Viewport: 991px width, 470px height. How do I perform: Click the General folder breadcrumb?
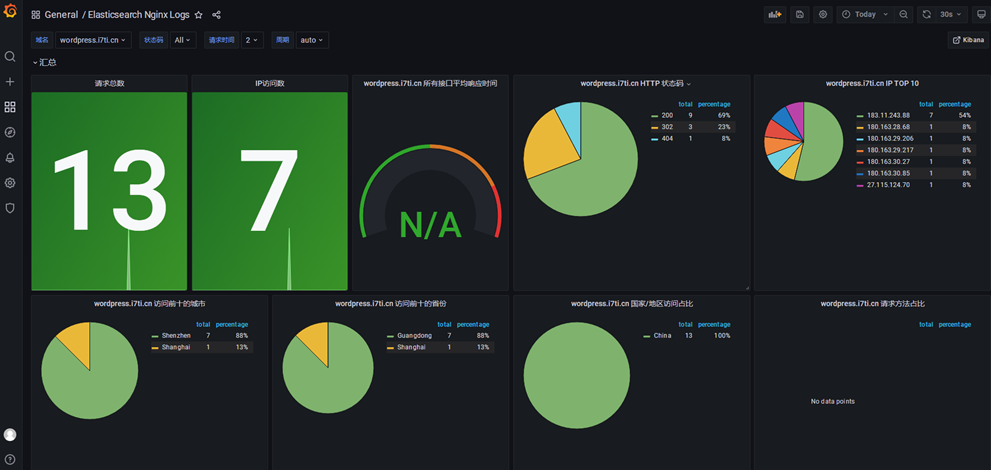pos(61,15)
